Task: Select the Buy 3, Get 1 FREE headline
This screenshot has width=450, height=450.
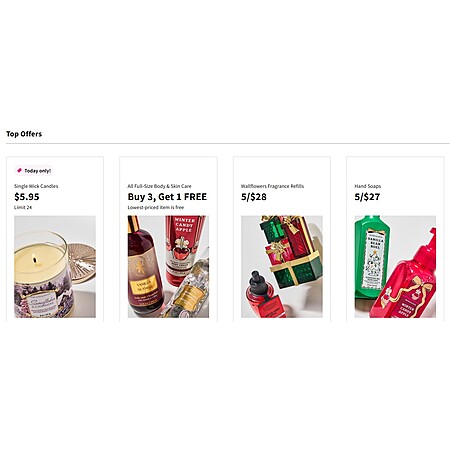Action: (x=167, y=197)
